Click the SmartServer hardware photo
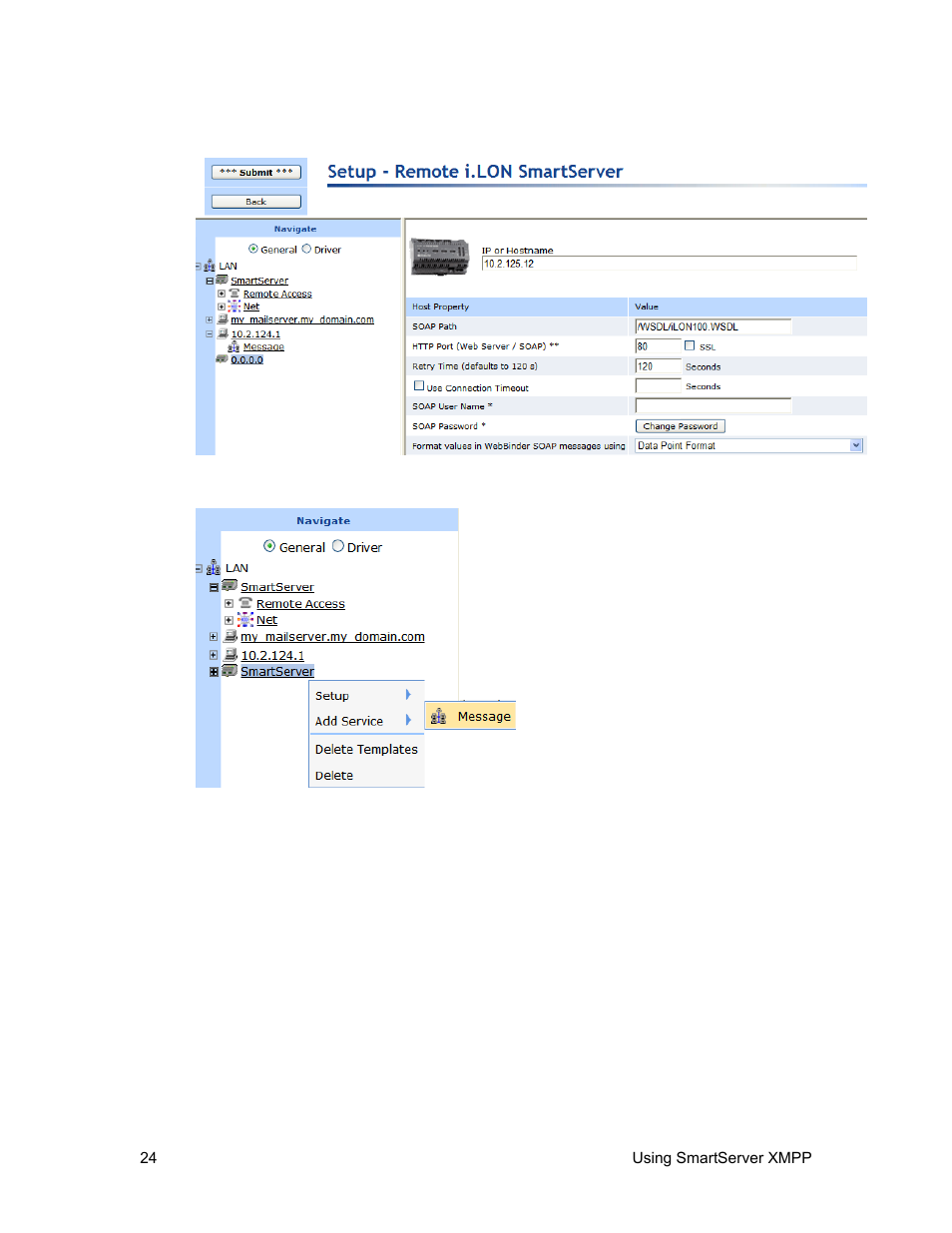 point(440,258)
